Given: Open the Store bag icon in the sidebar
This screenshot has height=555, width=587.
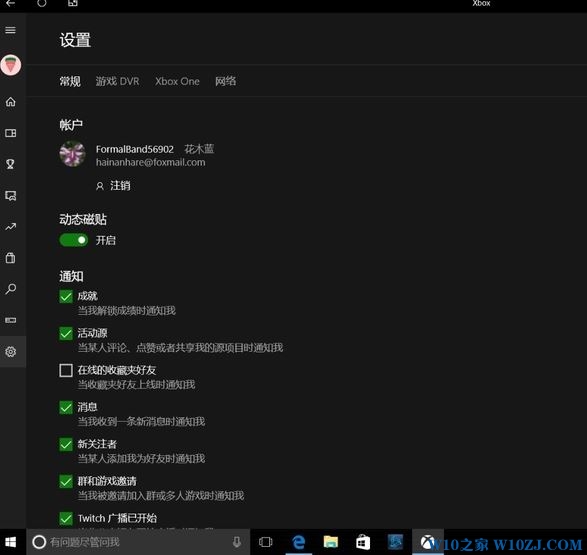Looking at the screenshot, I should click(10, 257).
